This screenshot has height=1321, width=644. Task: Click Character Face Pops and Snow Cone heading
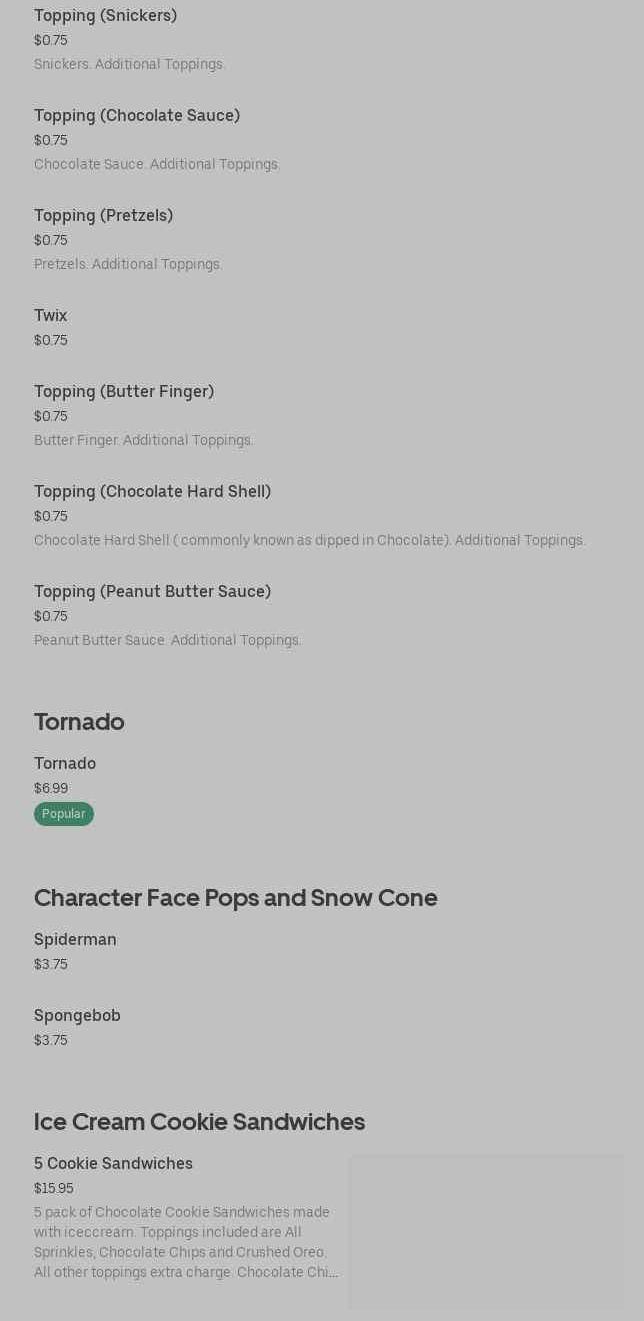[x=235, y=898]
